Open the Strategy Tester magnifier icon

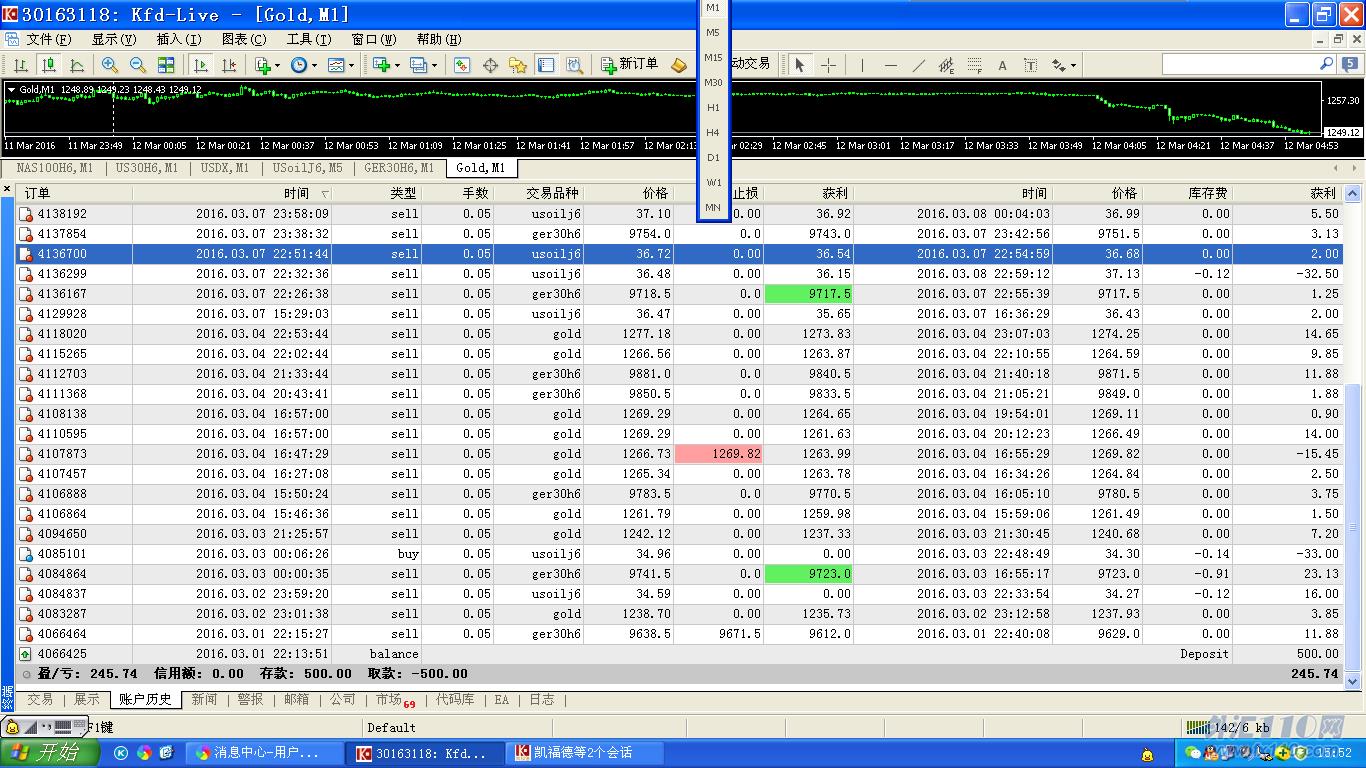pyautogui.click(x=574, y=65)
